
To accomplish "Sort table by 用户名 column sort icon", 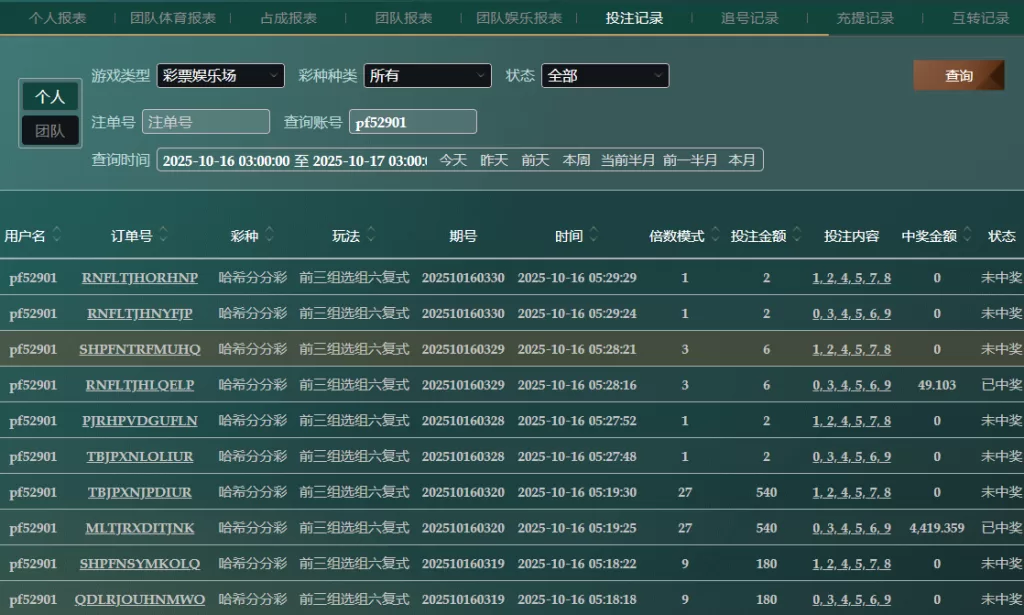I will 57,236.
